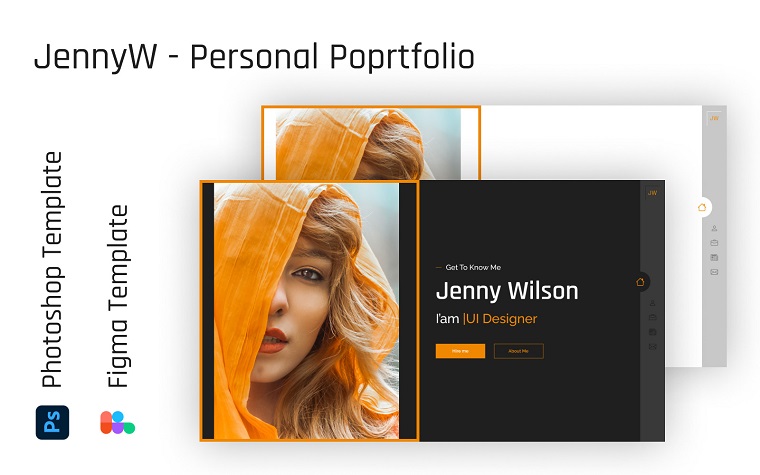
Task: Click the JW logo on dark template
Action: point(652,193)
